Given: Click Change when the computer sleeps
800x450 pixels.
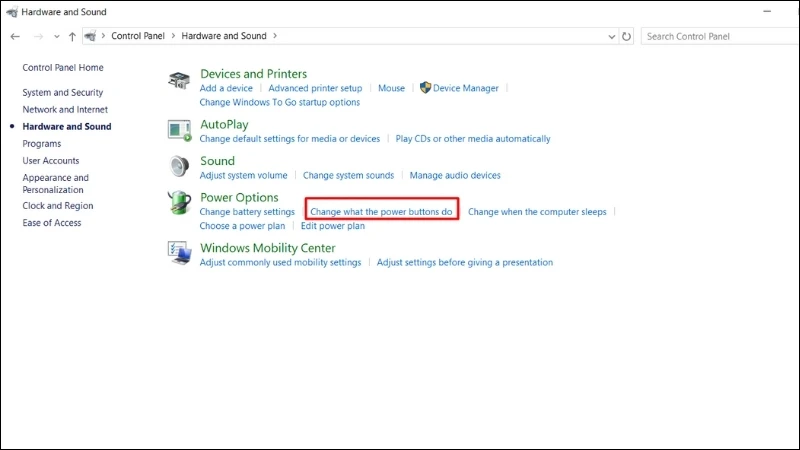Looking at the screenshot, I should 537,211.
